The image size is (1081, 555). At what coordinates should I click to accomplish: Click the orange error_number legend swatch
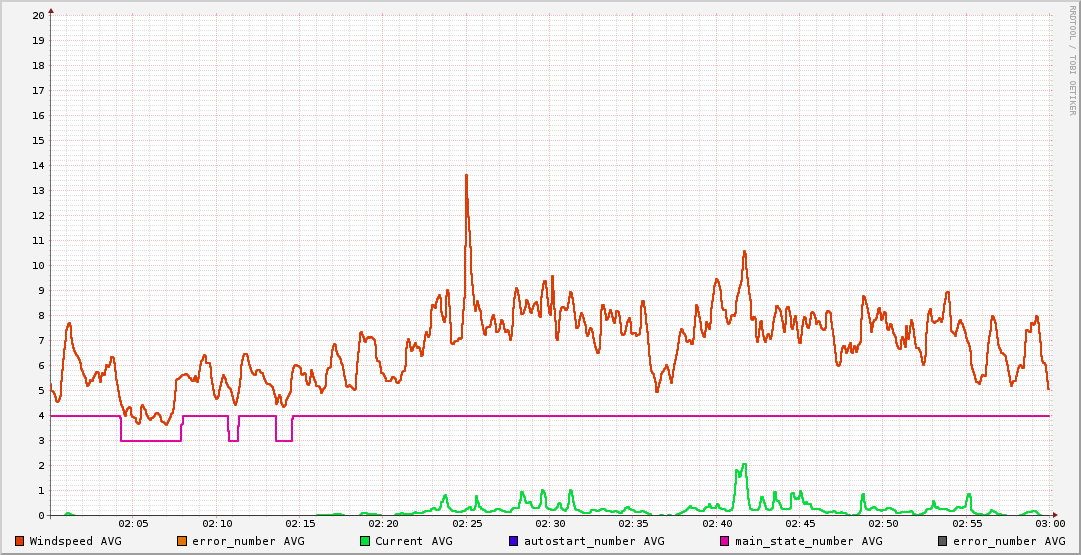pos(182,541)
